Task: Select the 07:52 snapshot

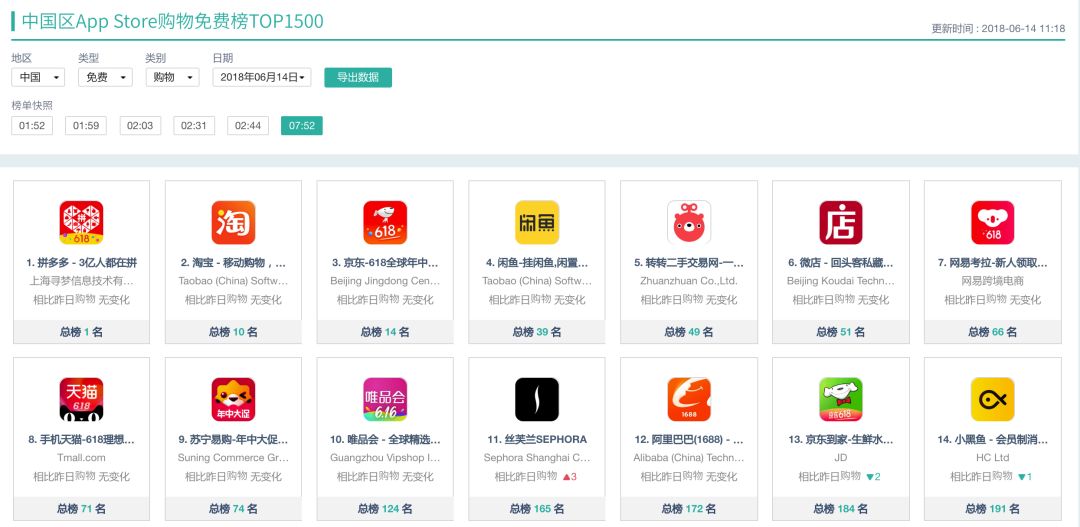Action: click(302, 125)
